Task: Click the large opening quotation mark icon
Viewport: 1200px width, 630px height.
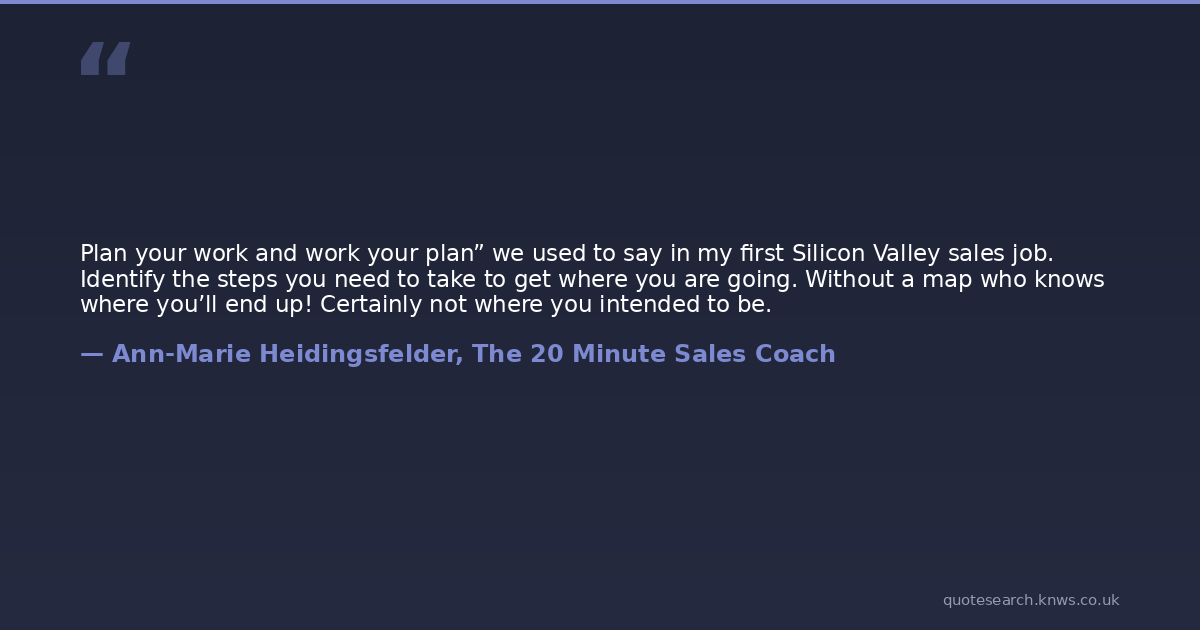Action: pos(105,59)
